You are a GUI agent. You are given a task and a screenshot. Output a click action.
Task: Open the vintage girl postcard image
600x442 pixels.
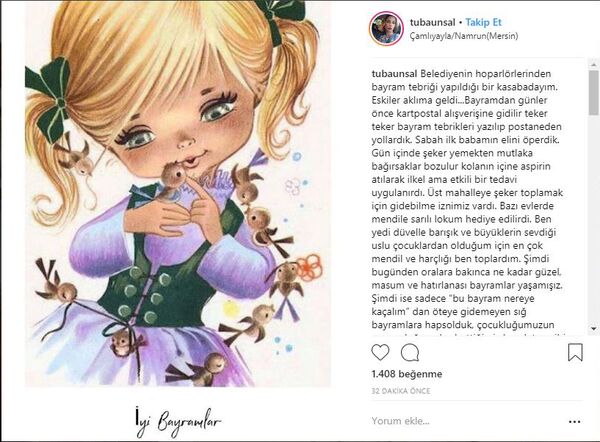[178, 193]
